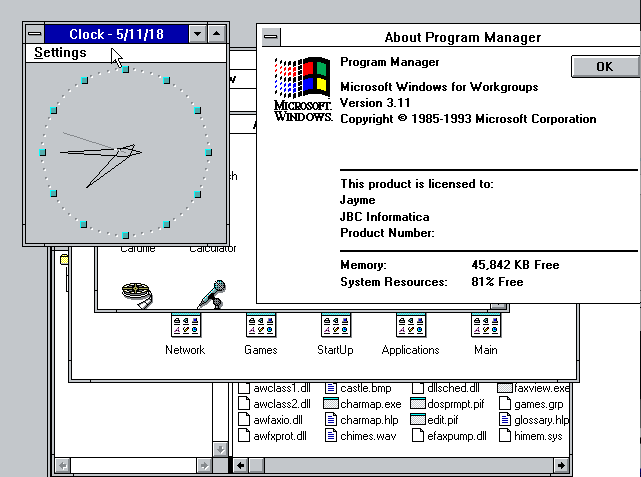Click the film reel Media Player icon

pos(136,294)
